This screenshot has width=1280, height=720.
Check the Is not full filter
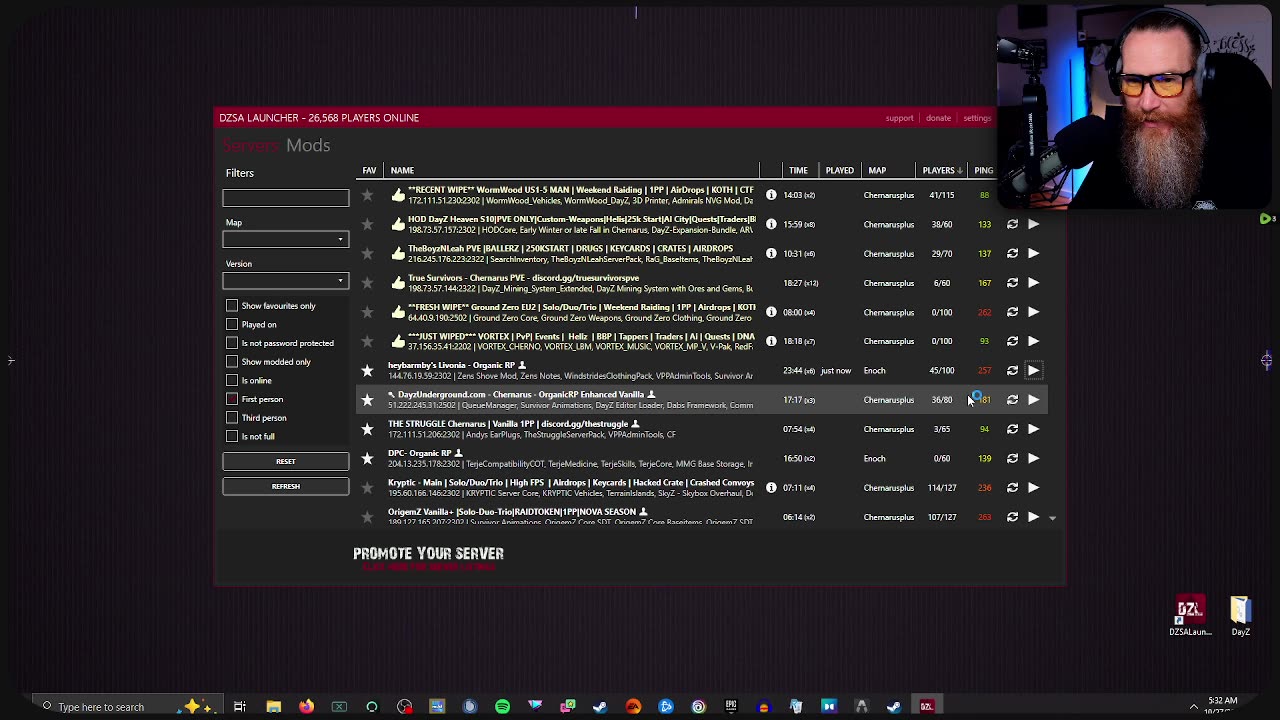tap(232, 437)
